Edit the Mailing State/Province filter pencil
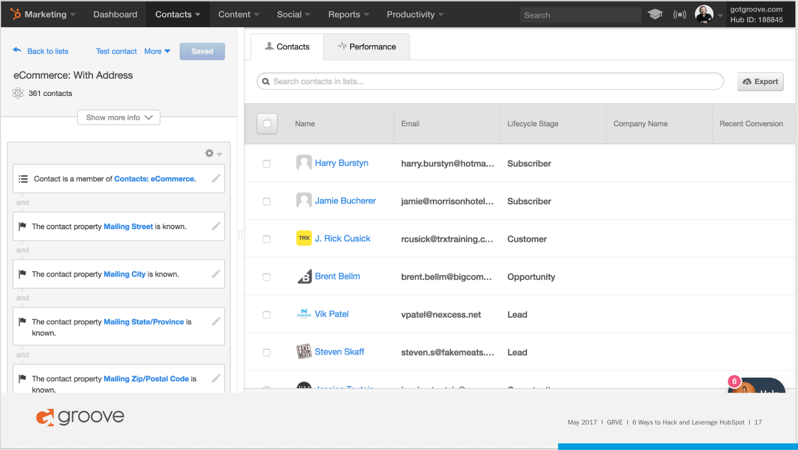Image resolution: width=798 pixels, height=450 pixels. pos(216,321)
